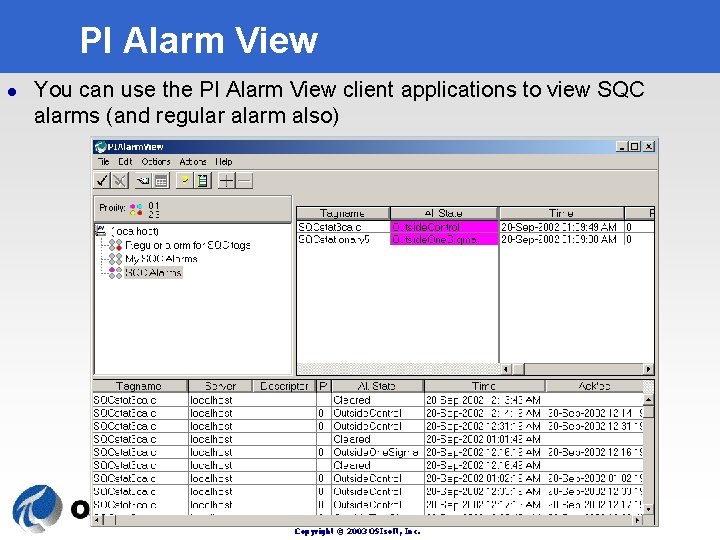Open the Edit menu
720x540 pixels.
tap(125, 162)
